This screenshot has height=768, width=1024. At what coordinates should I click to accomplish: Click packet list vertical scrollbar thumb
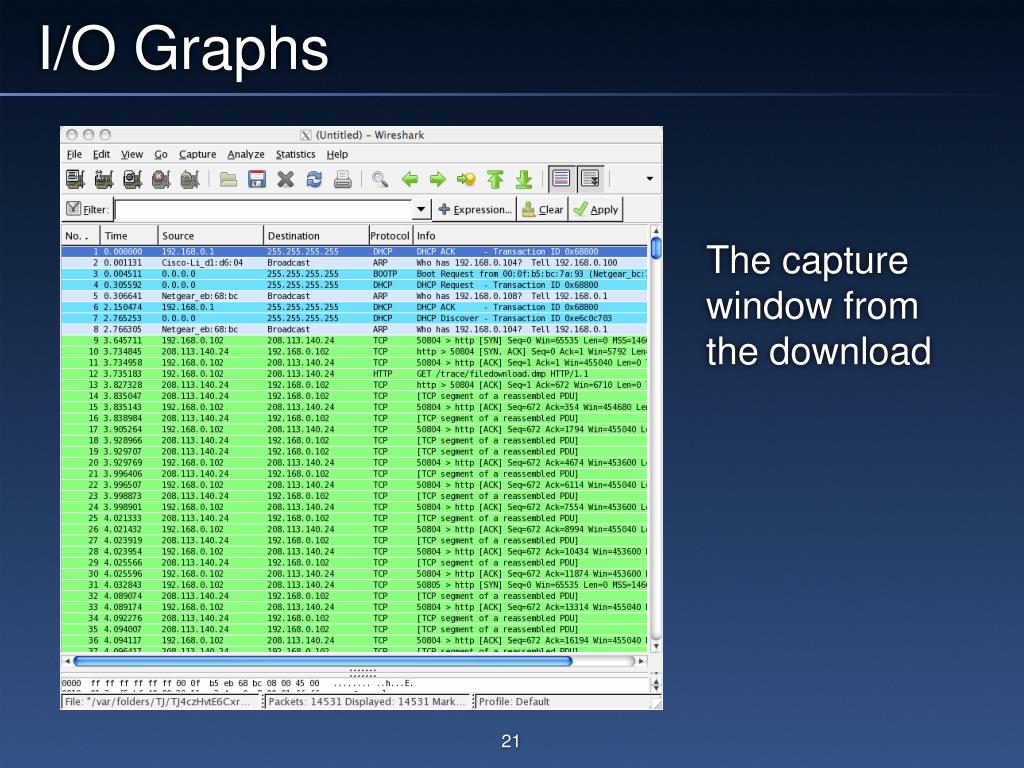(x=656, y=248)
